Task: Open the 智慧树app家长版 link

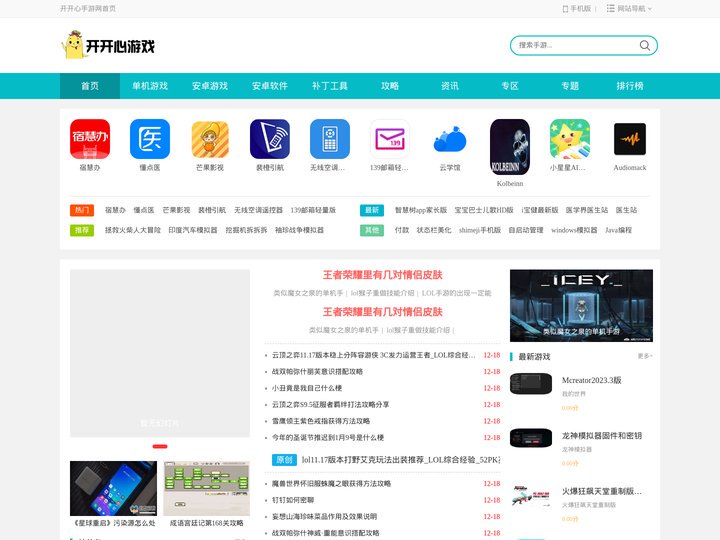Action: (x=421, y=210)
